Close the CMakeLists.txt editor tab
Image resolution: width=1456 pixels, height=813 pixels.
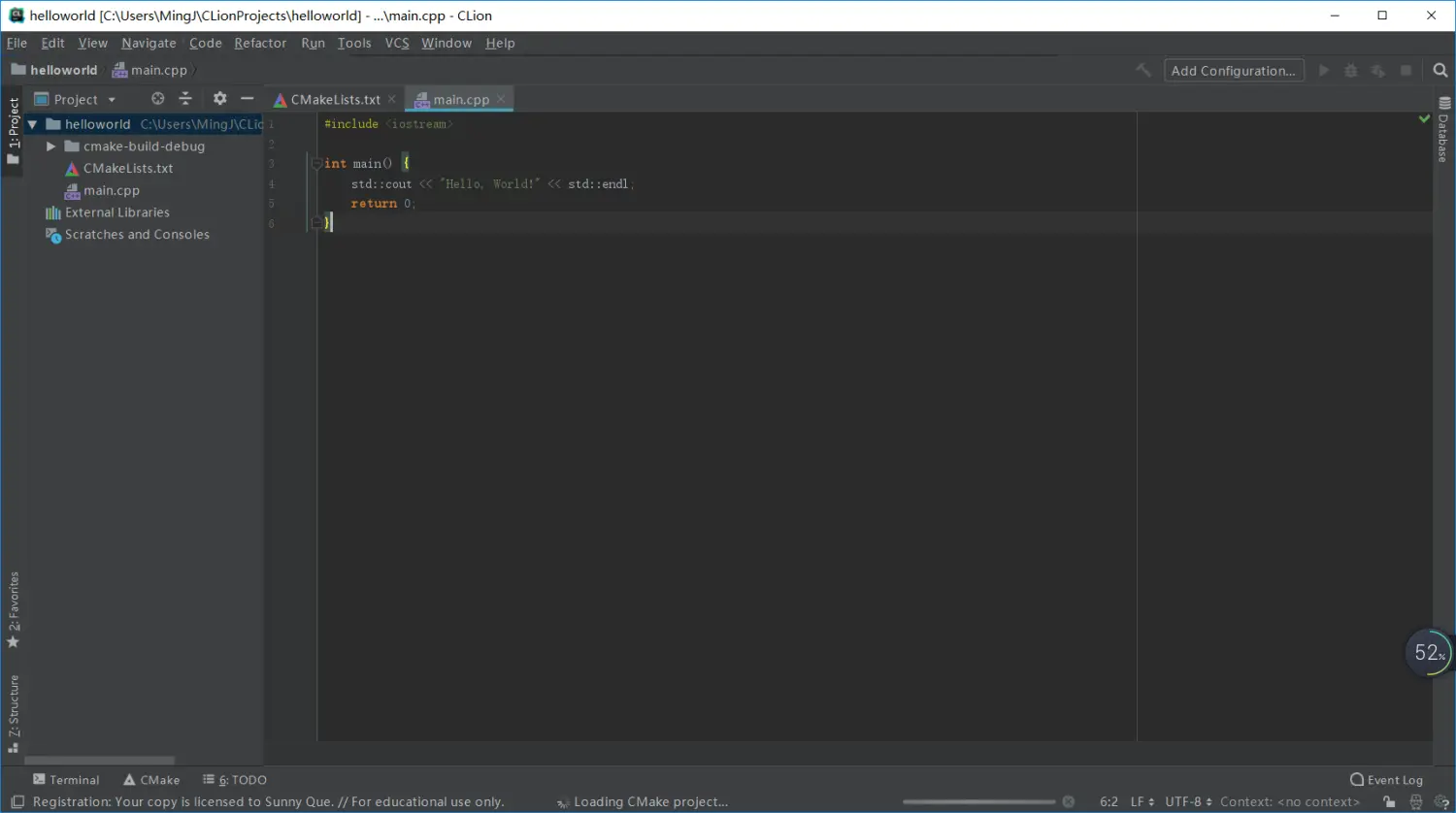tap(392, 99)
